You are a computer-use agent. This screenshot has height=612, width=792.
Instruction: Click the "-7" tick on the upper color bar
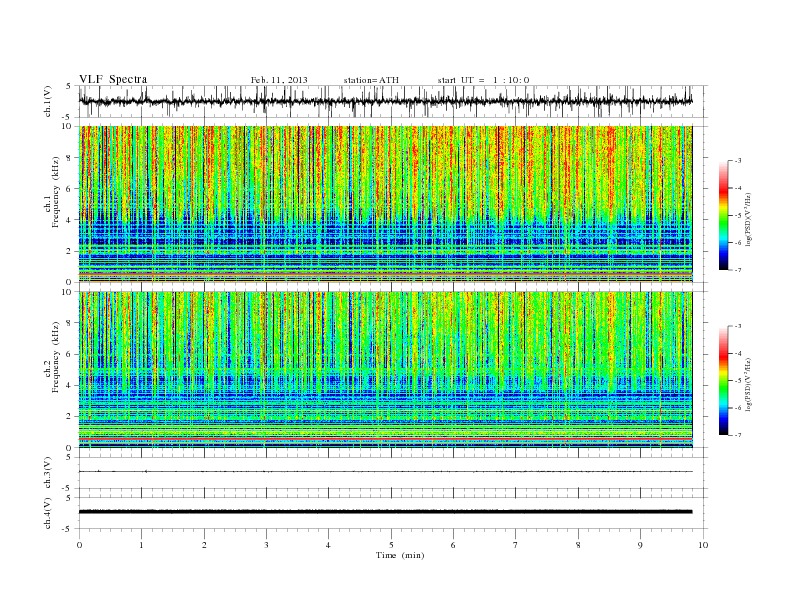[737, 270]
